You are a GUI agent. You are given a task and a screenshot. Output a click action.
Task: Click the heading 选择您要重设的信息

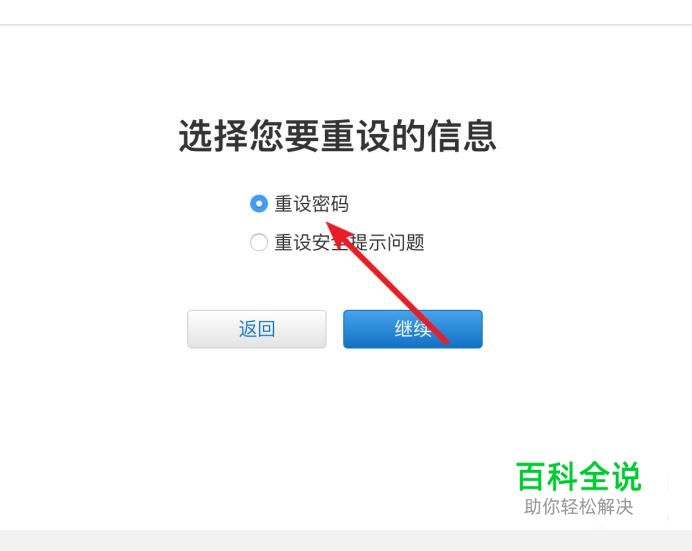pyautogui.click(x=337, y=136)
